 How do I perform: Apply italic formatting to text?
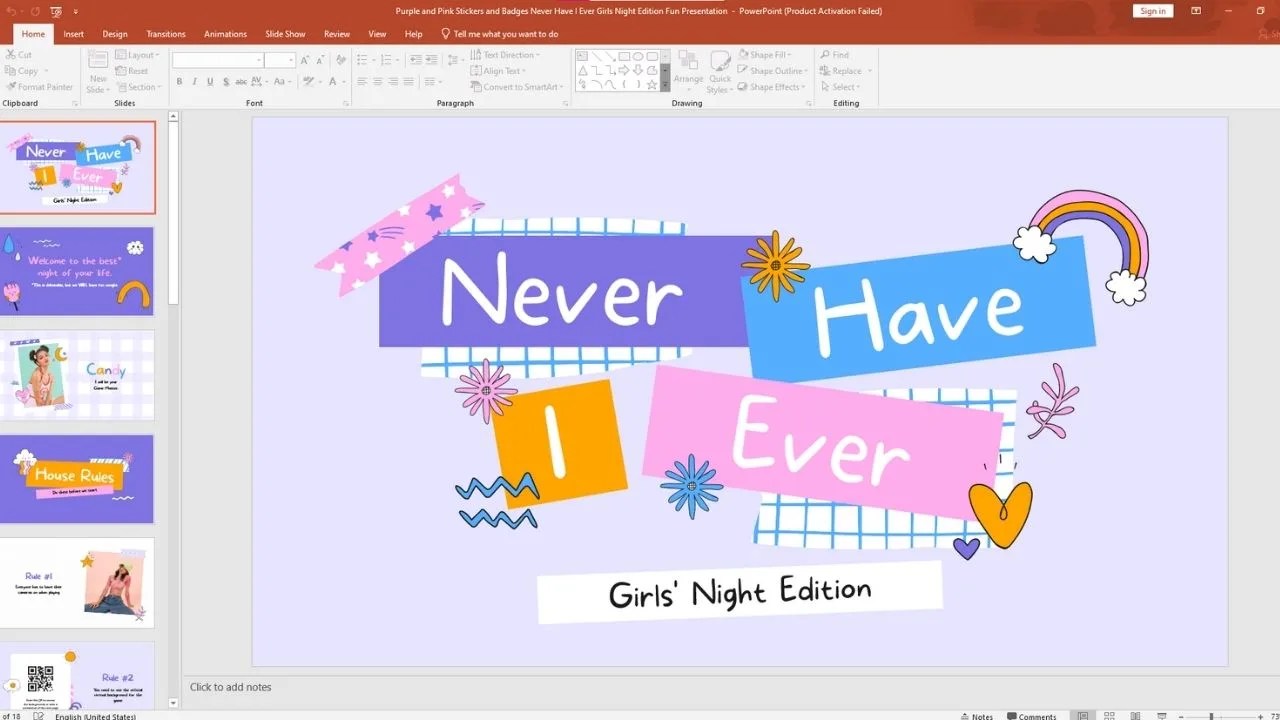(194, 82)
